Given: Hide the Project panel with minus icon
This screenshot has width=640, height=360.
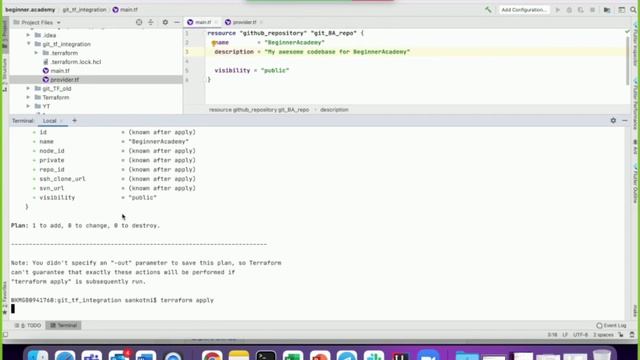Looking at the screenshot, I should coord(177,22).
